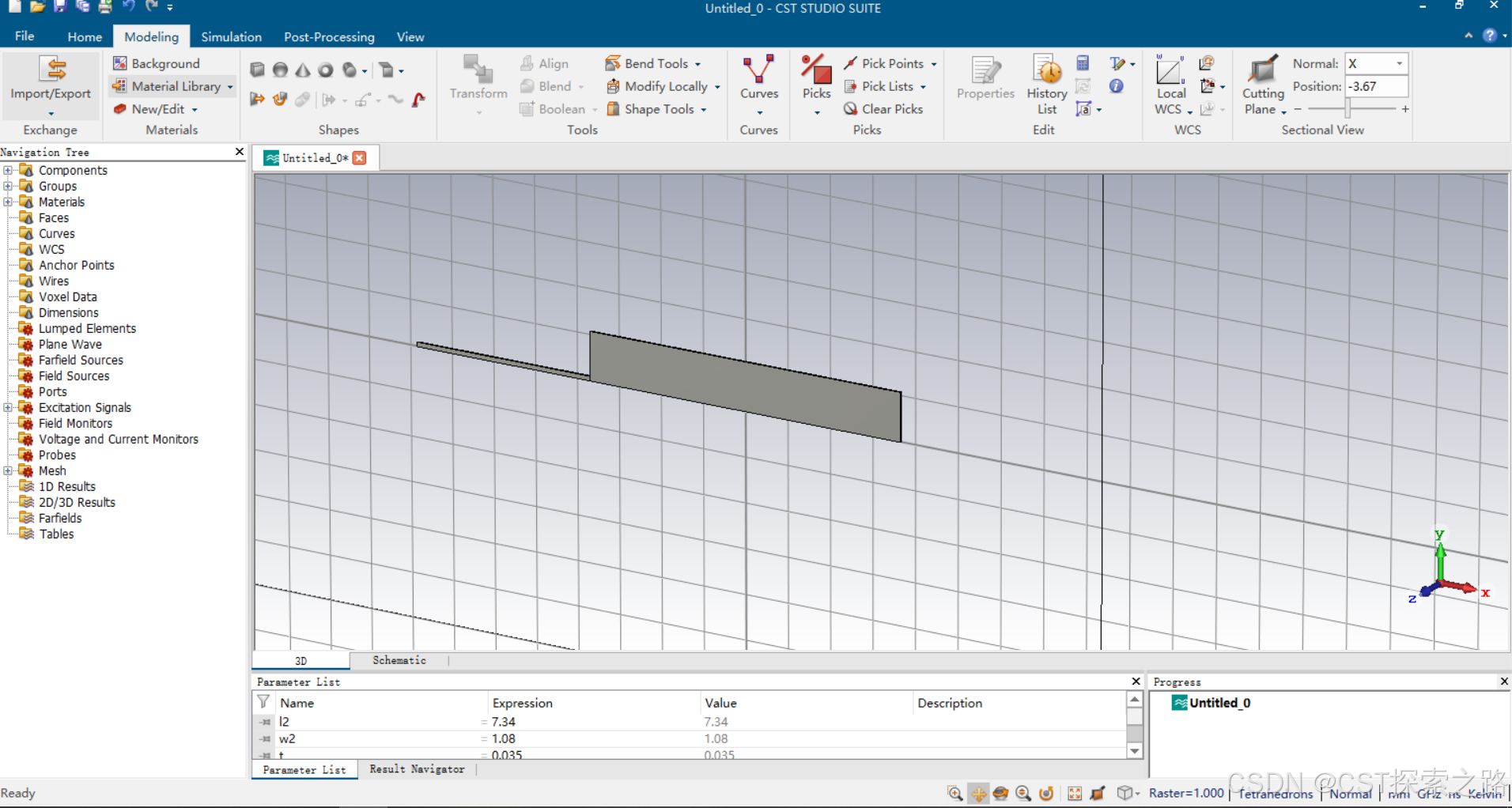Select rotate view tool in status bar
The width and height of the screenshot is (1512, 808).
[1000, 793]
